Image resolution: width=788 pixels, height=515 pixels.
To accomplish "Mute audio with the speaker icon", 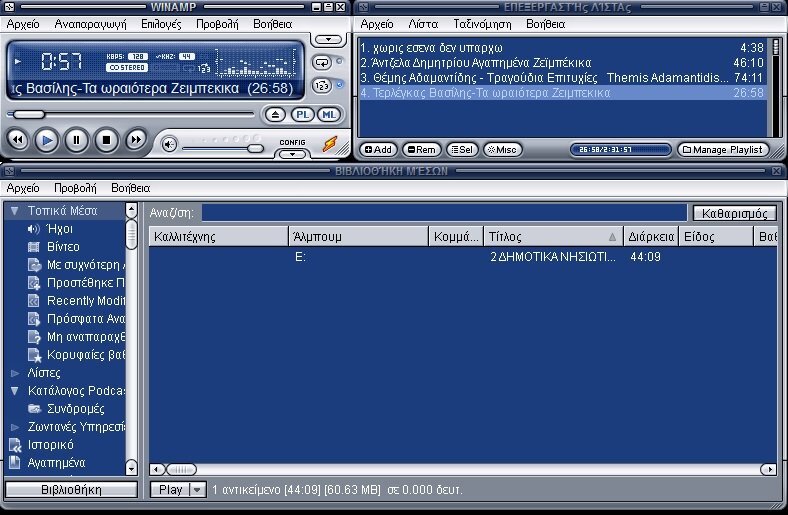I will tap(169, 145).
